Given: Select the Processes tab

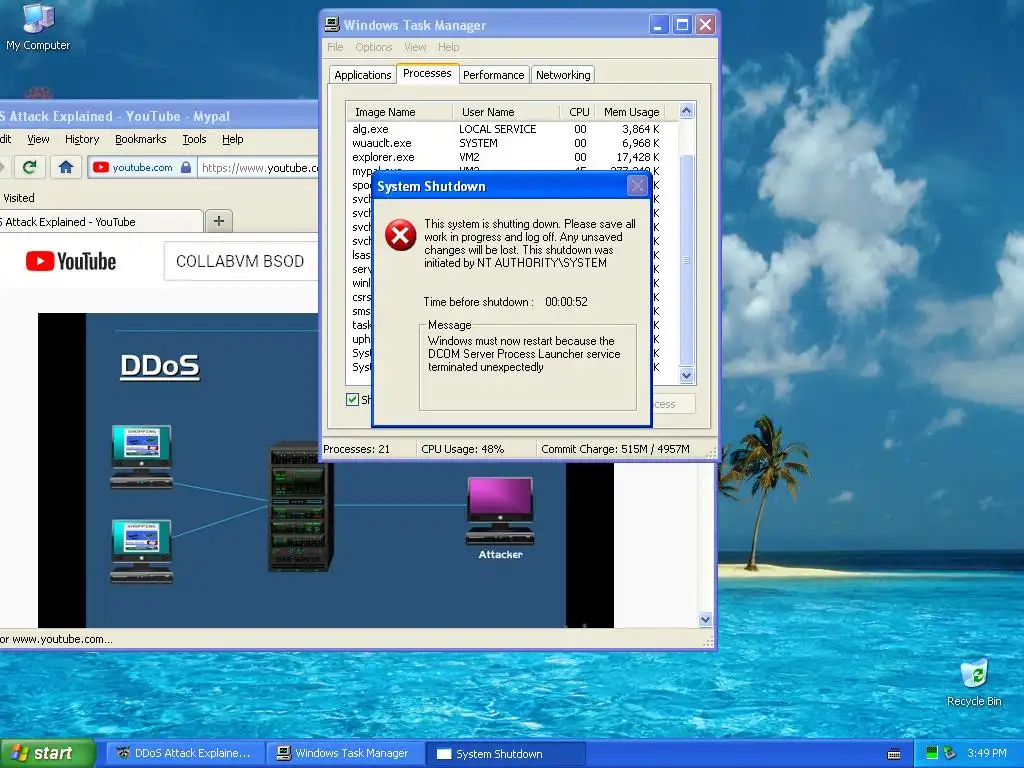Looking at the screenshot, I should [x=427, y=73].
